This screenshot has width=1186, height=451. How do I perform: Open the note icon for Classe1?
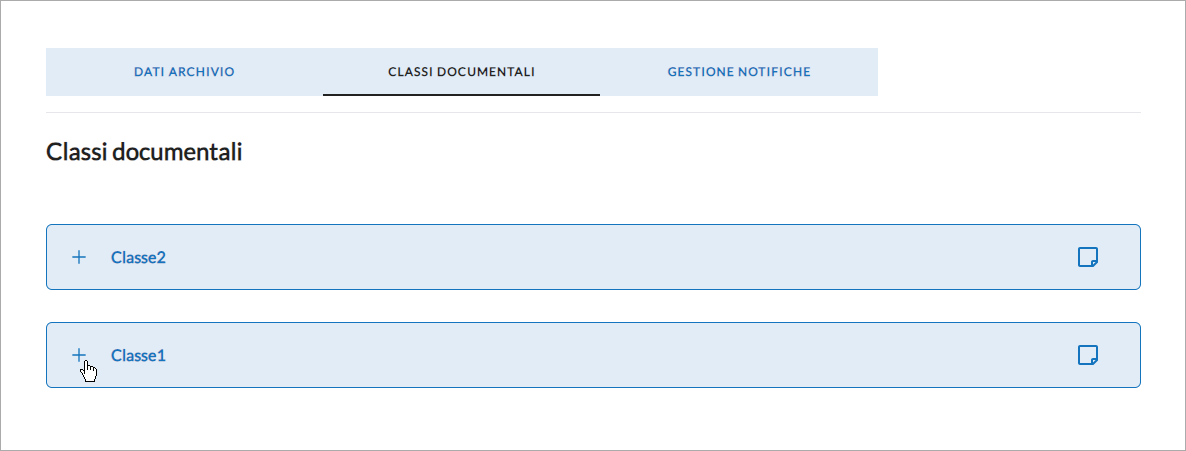1088,355
